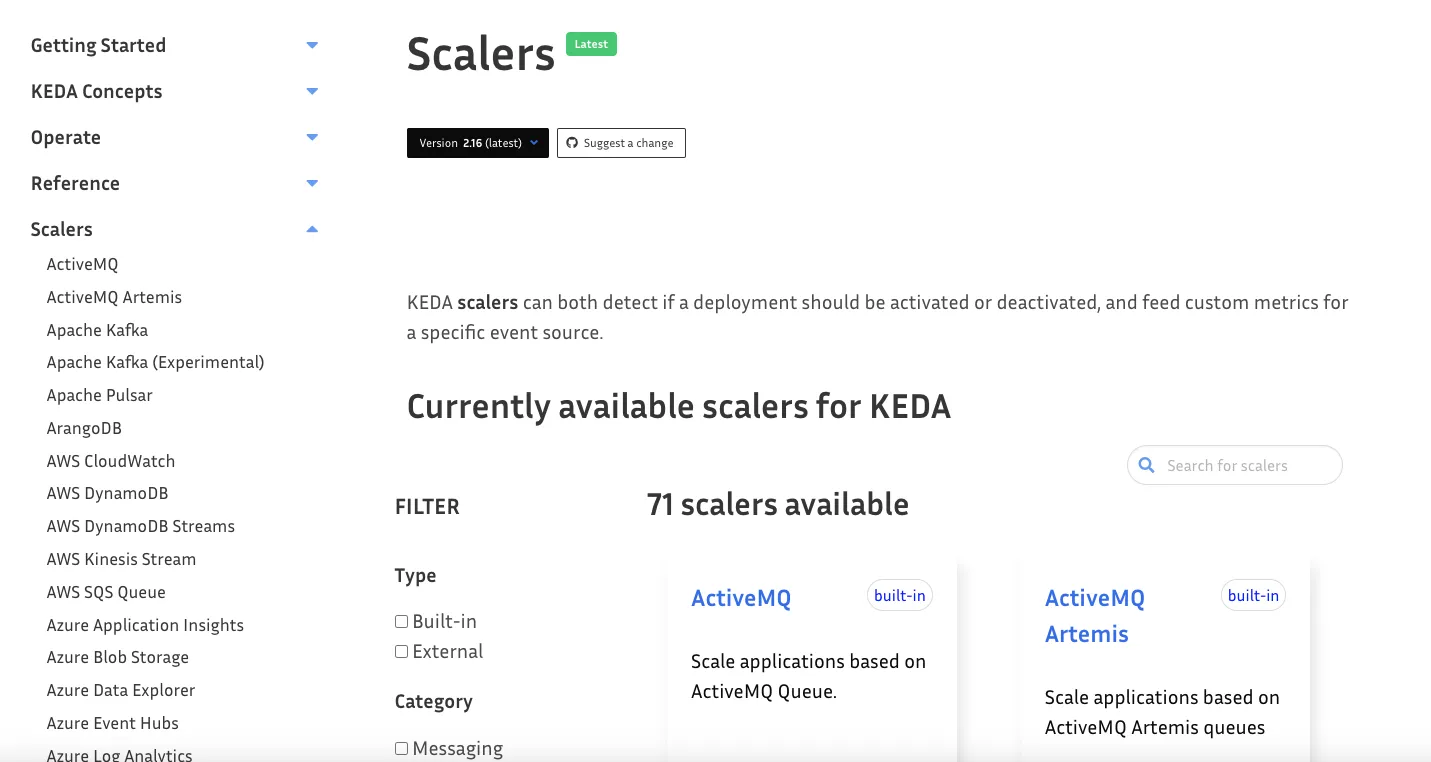
Task: Expand the Reference section arrow
Action: [312, 183]
